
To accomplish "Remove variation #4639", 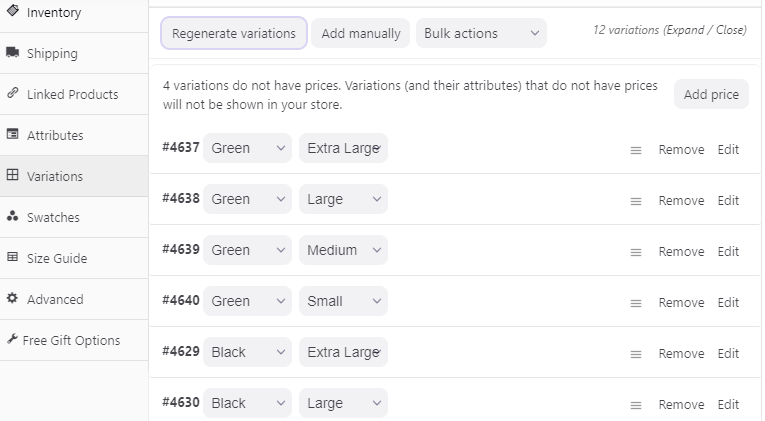I will [681, 252].
